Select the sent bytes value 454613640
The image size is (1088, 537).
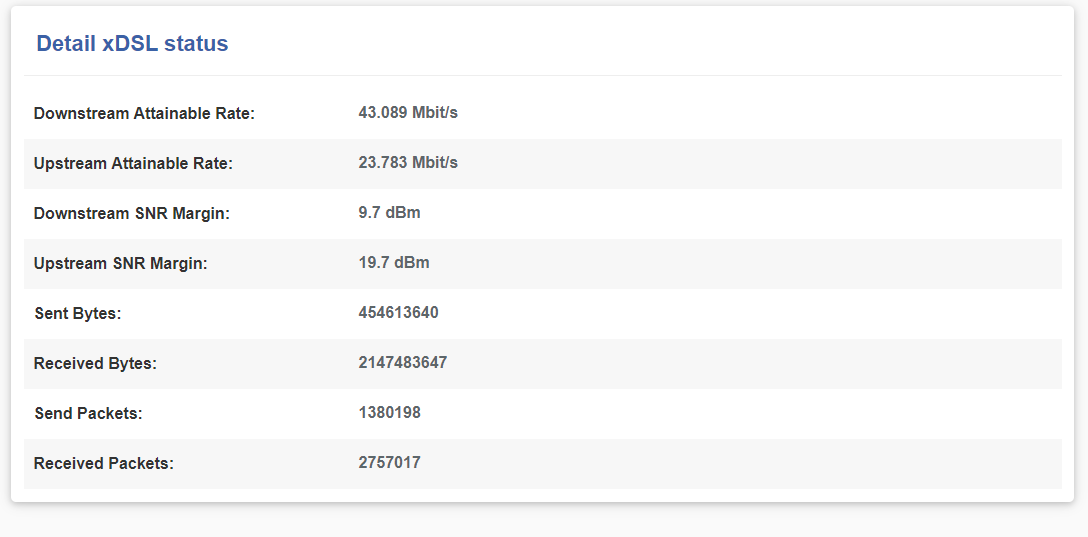click(398, 313)
